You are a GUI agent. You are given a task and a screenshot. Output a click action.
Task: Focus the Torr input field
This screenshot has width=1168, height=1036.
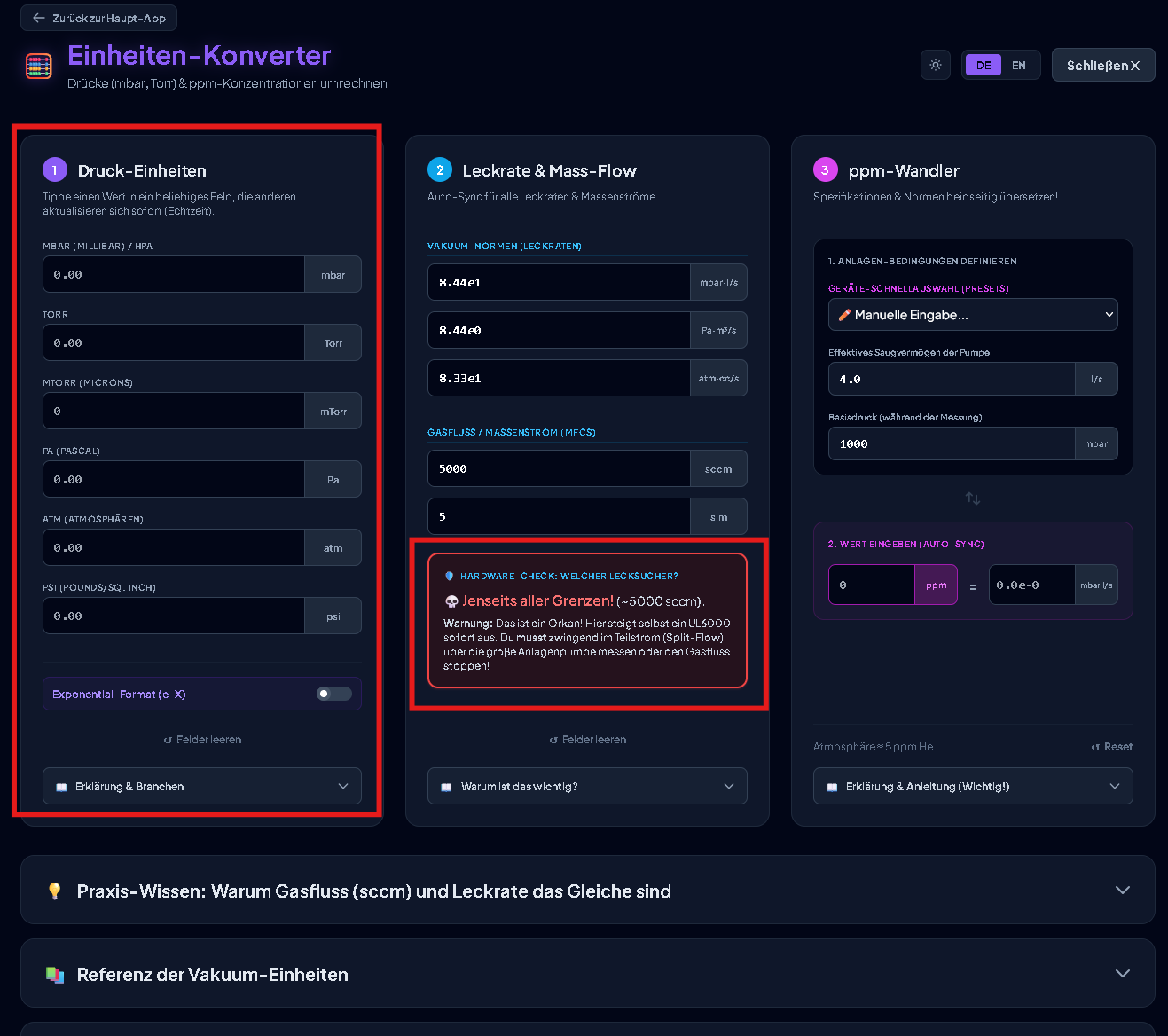(174, 342)
